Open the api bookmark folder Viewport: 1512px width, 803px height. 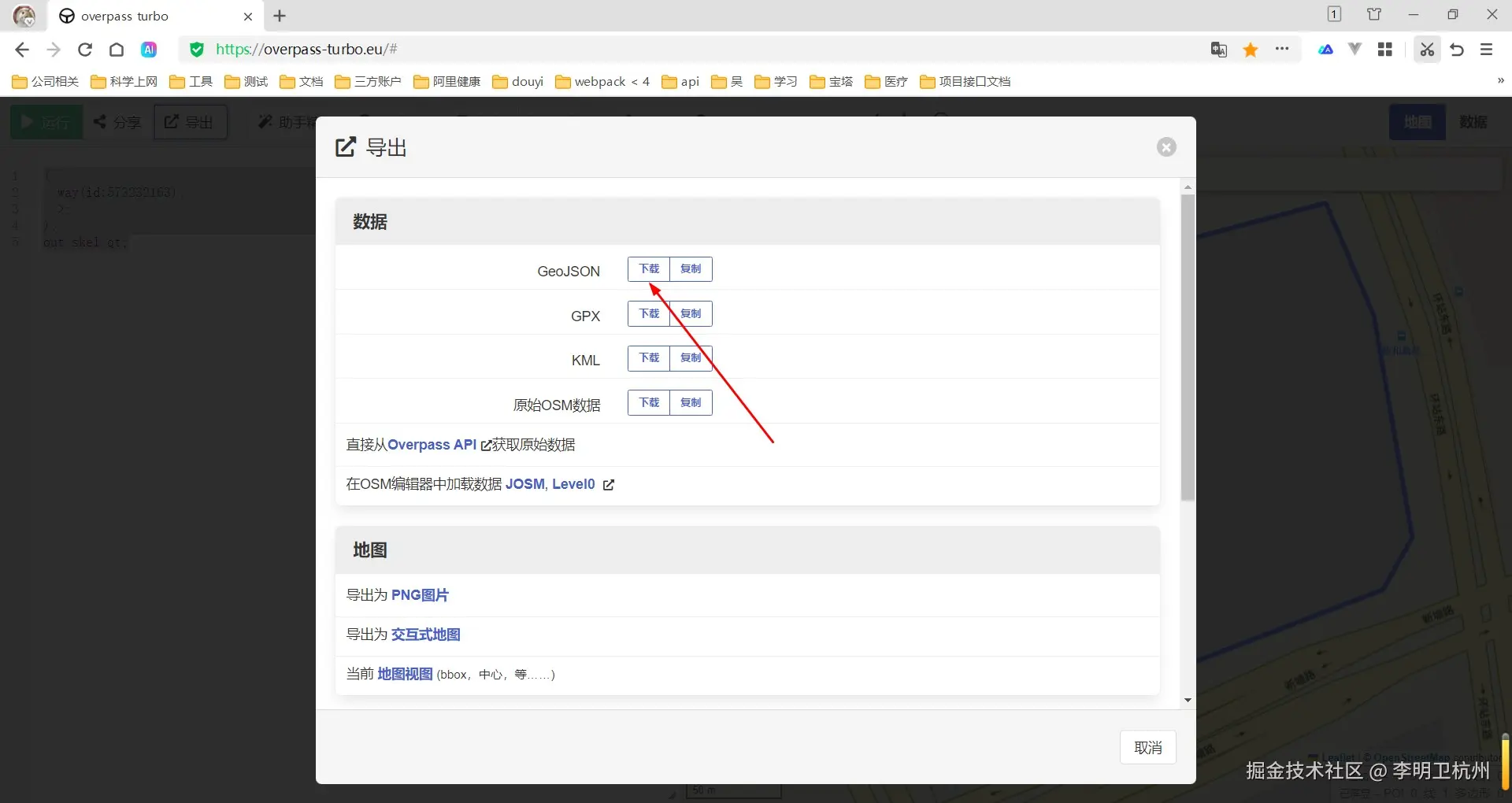pos(680,82)
